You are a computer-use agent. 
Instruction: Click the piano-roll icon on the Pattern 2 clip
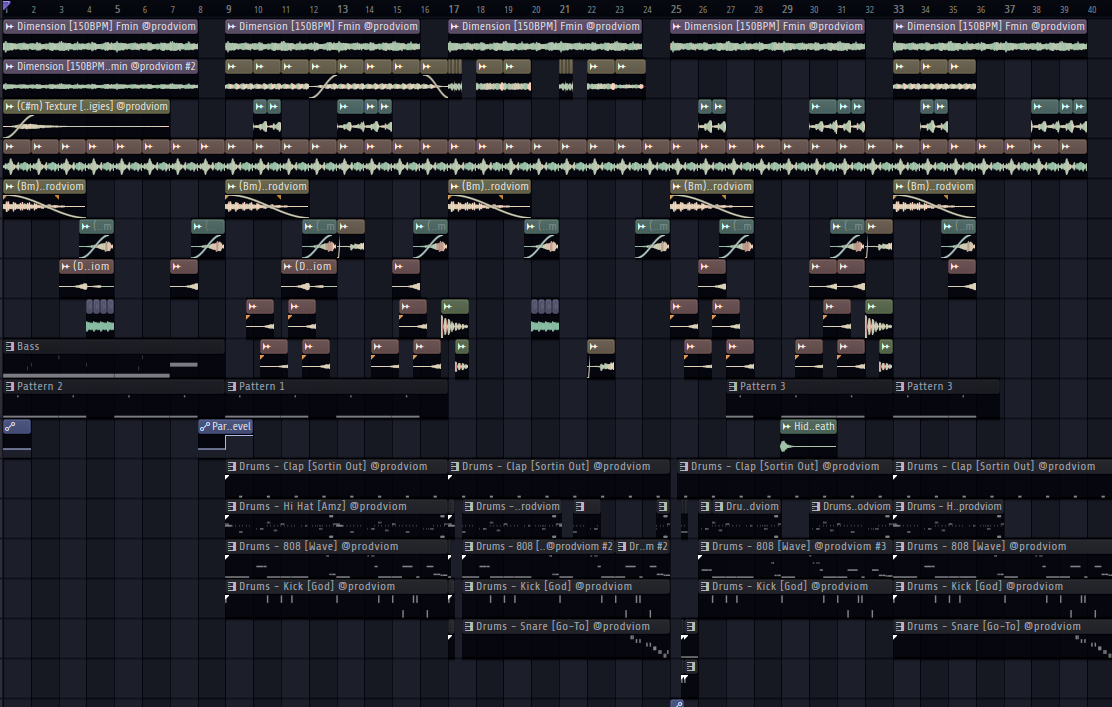[10, 387]
